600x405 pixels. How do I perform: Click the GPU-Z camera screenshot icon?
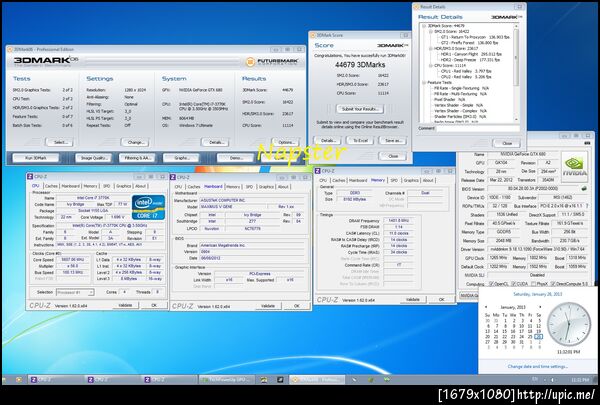pos(587,143)
